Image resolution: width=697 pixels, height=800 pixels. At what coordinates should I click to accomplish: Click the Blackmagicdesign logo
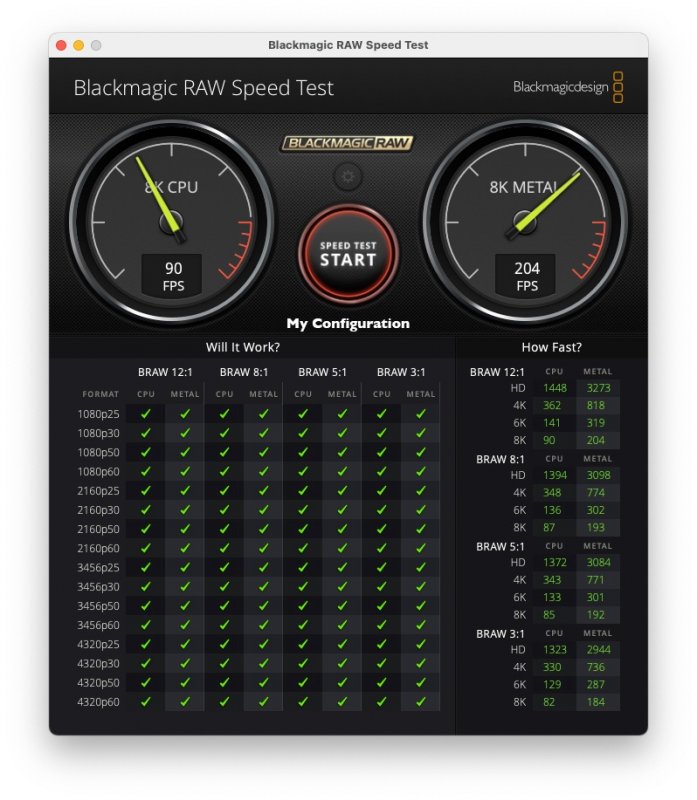568,87
